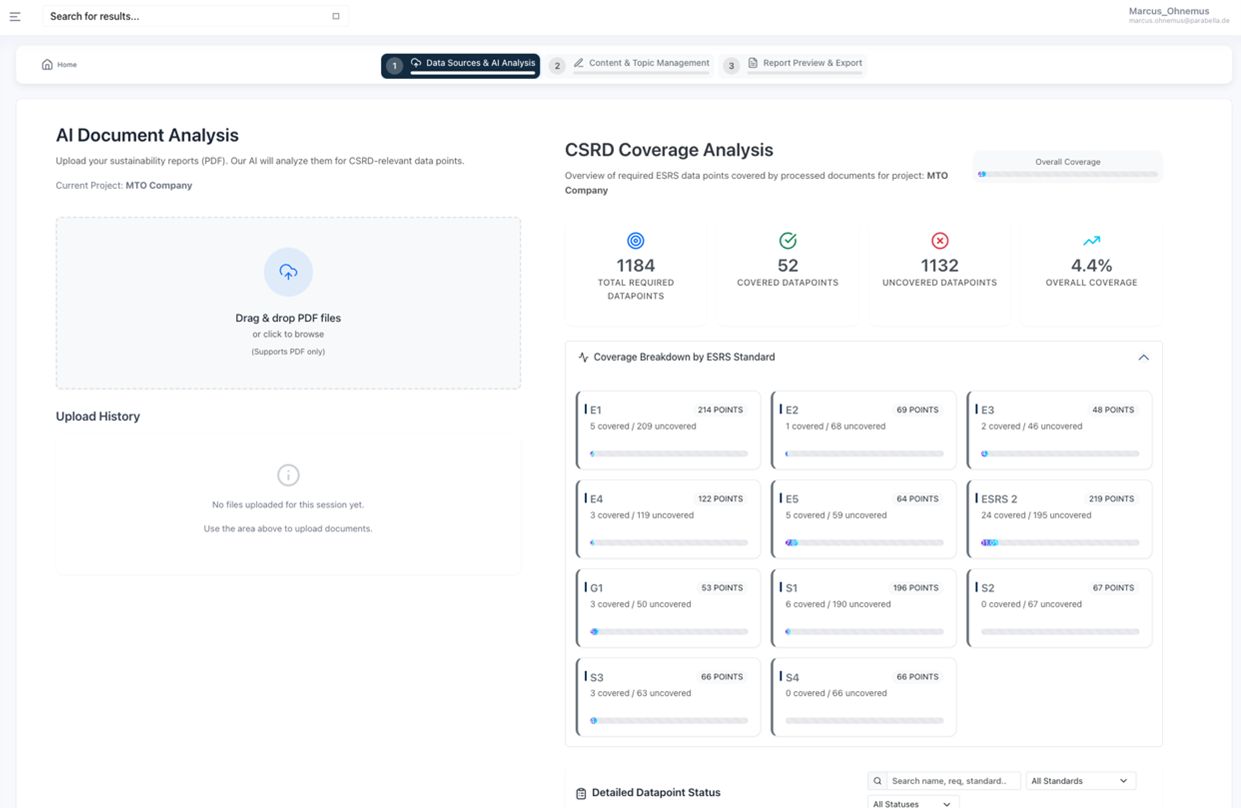This screenshot has width=1241, height=808.
Task: Click the search magnifier icon in datapoint filter
Action: click(x=878, y=781)
